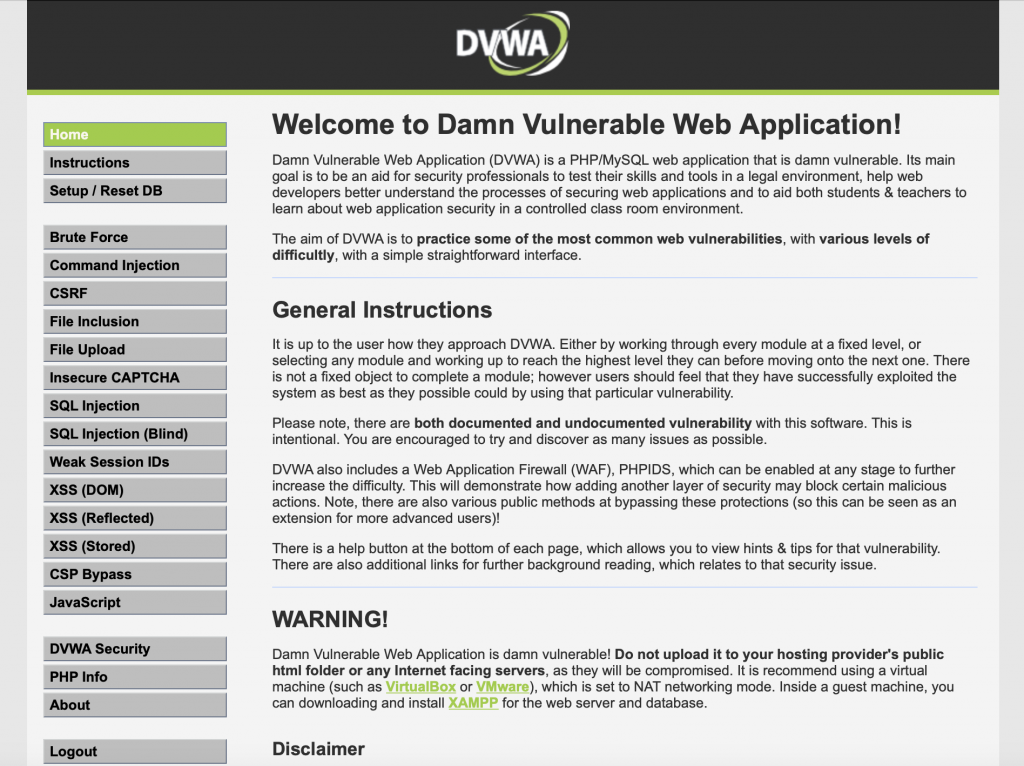The height and width of the screenshot is (766, 1024).
Task: View the PHP Info page
Action: [x=135, y=677]
